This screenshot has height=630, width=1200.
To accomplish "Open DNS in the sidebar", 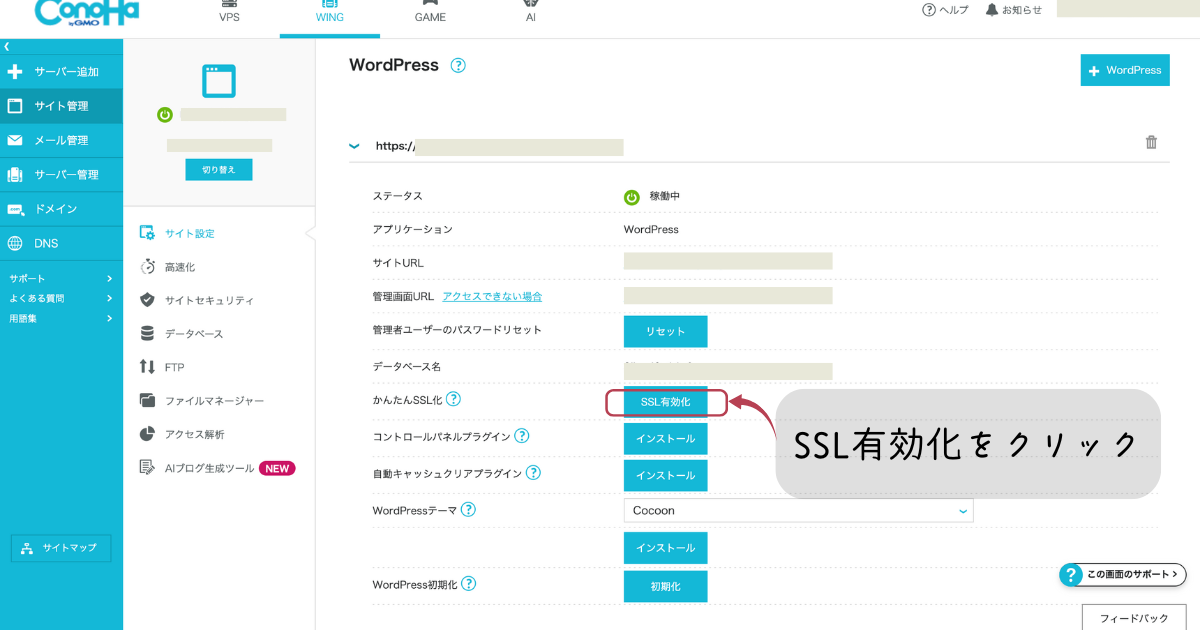I will tap(61, 243).
